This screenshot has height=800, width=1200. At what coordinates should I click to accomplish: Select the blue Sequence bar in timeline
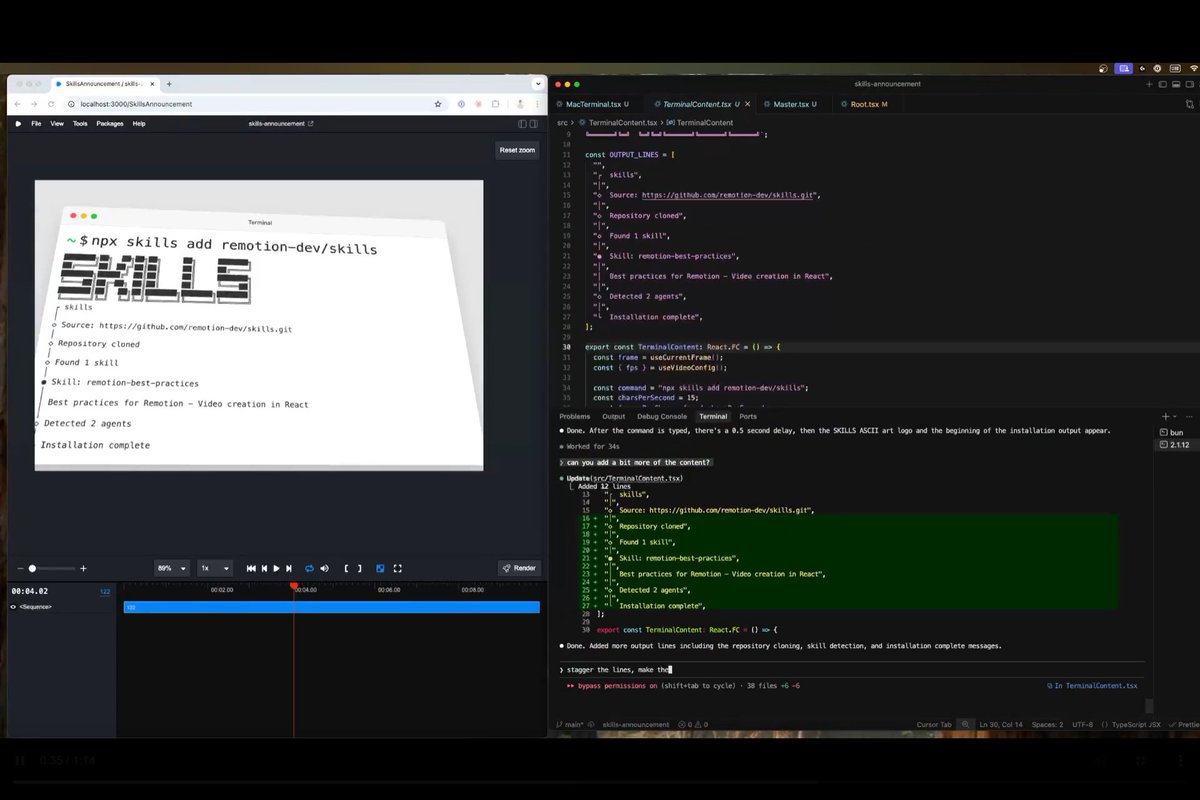[x=331, y=607]
